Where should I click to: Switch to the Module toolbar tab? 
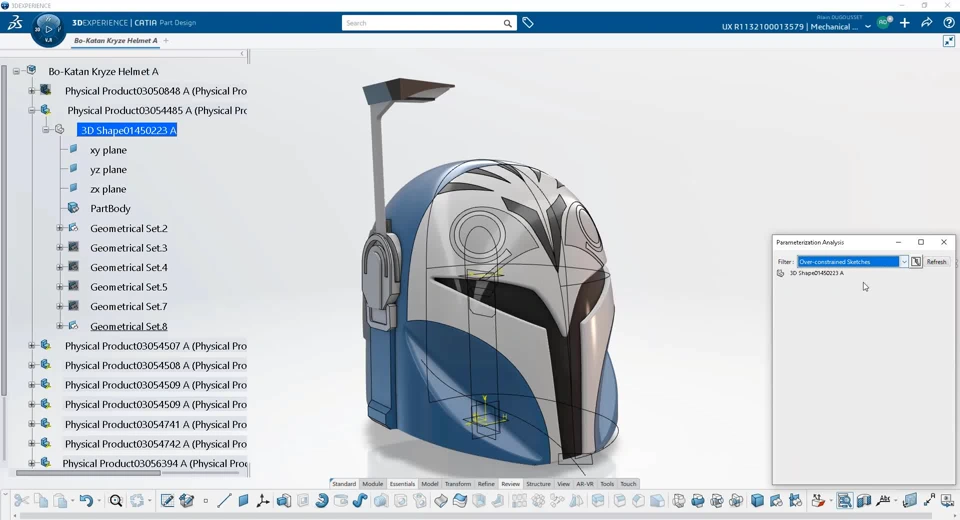[x=372, y=484]
